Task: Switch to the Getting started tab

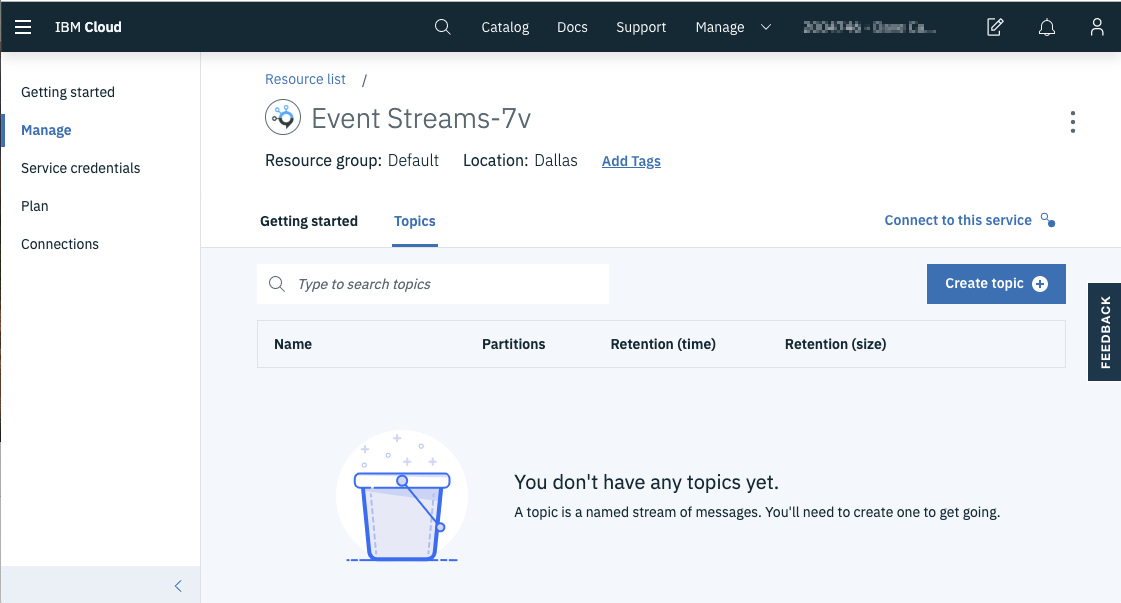Action: pyautogui.click(x=309, y=221)
